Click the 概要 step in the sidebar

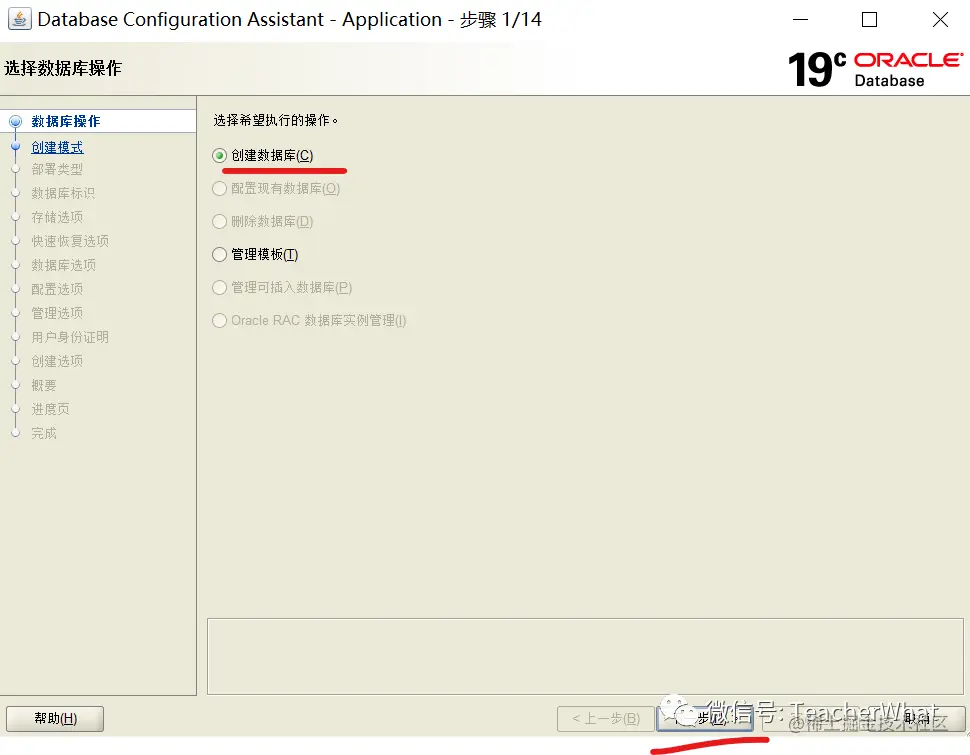click(x=44, y=386)
